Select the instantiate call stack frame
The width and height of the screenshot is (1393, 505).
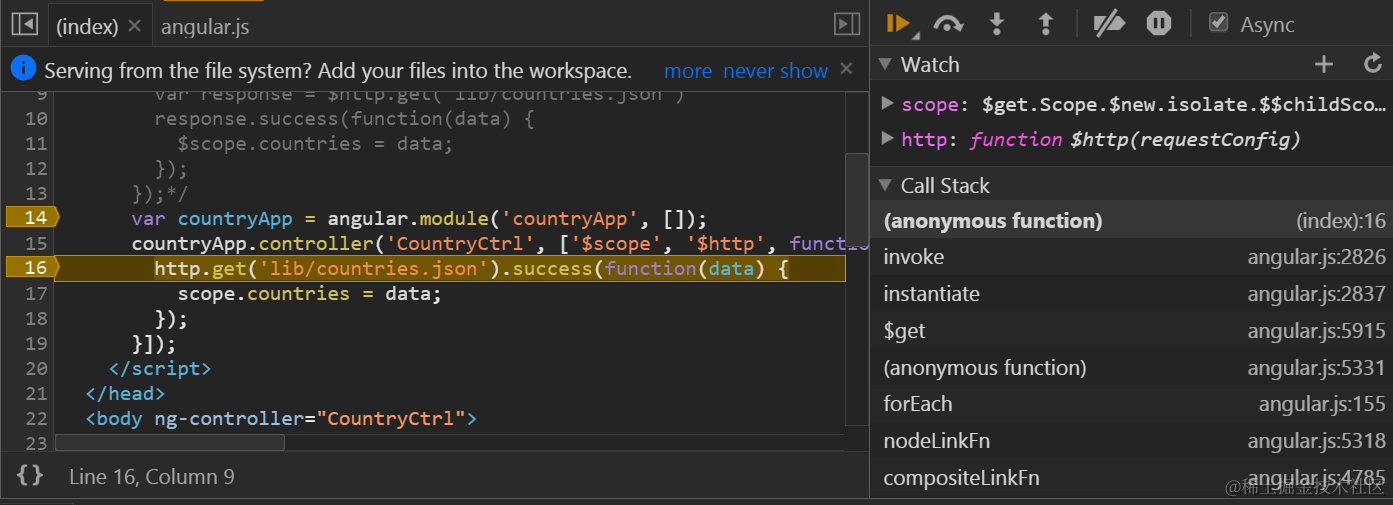(1131, 294)
